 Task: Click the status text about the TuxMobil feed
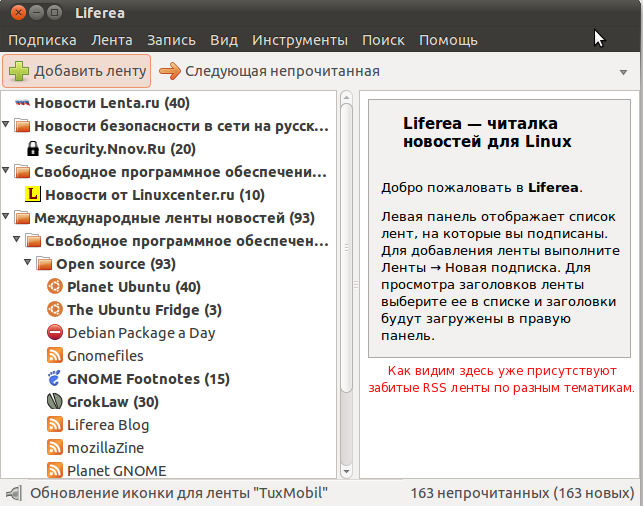(179, 493)
